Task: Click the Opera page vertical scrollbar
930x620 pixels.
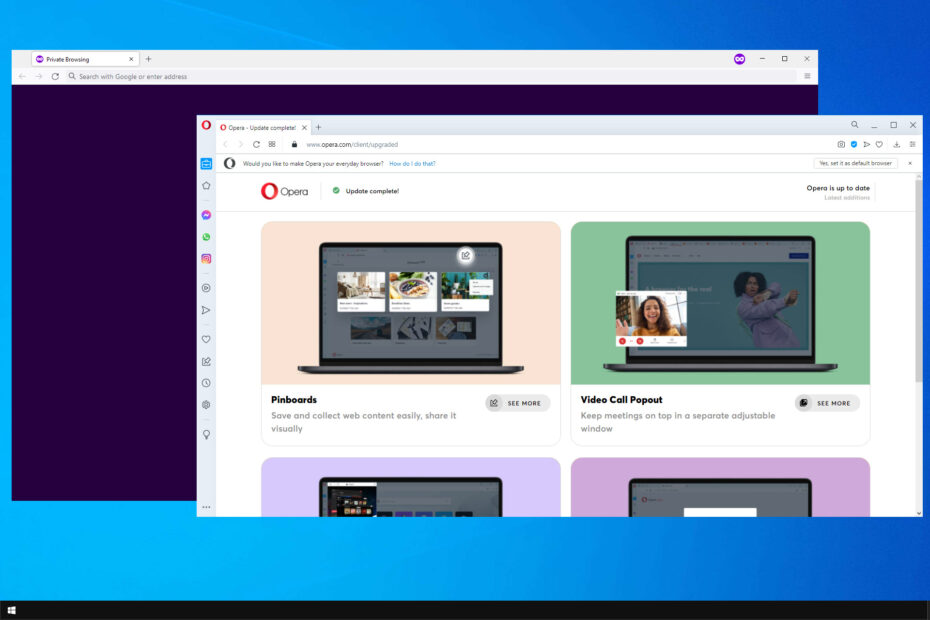Action: (x=919, y=279)
